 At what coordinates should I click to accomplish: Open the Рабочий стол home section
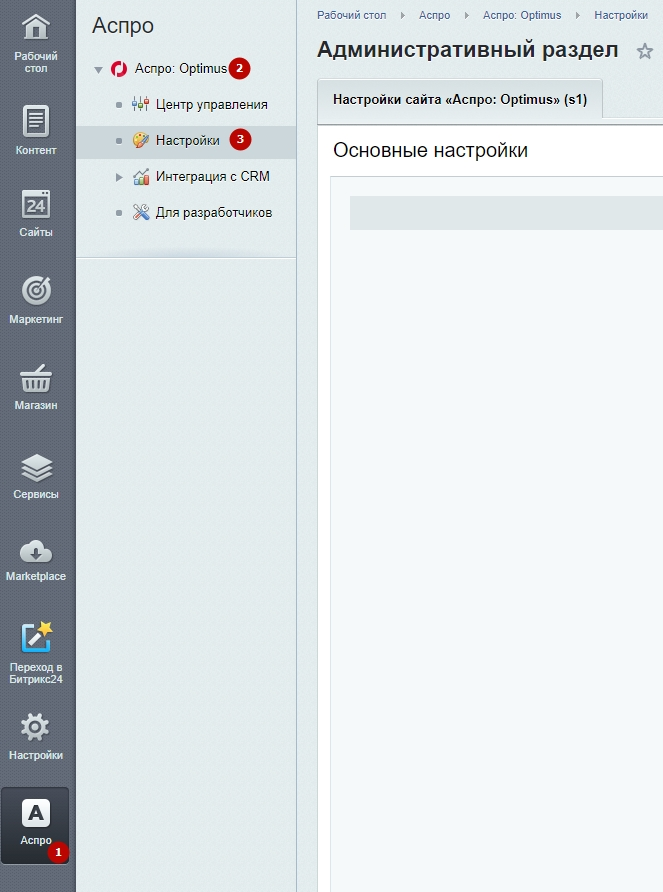pos(36,44)
